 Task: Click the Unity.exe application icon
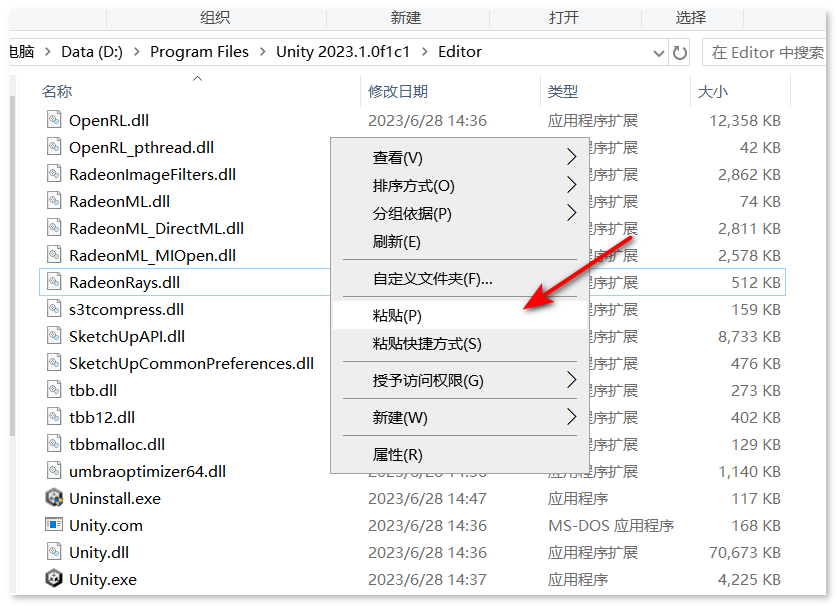pyautogui.click(x=54, y=578)
